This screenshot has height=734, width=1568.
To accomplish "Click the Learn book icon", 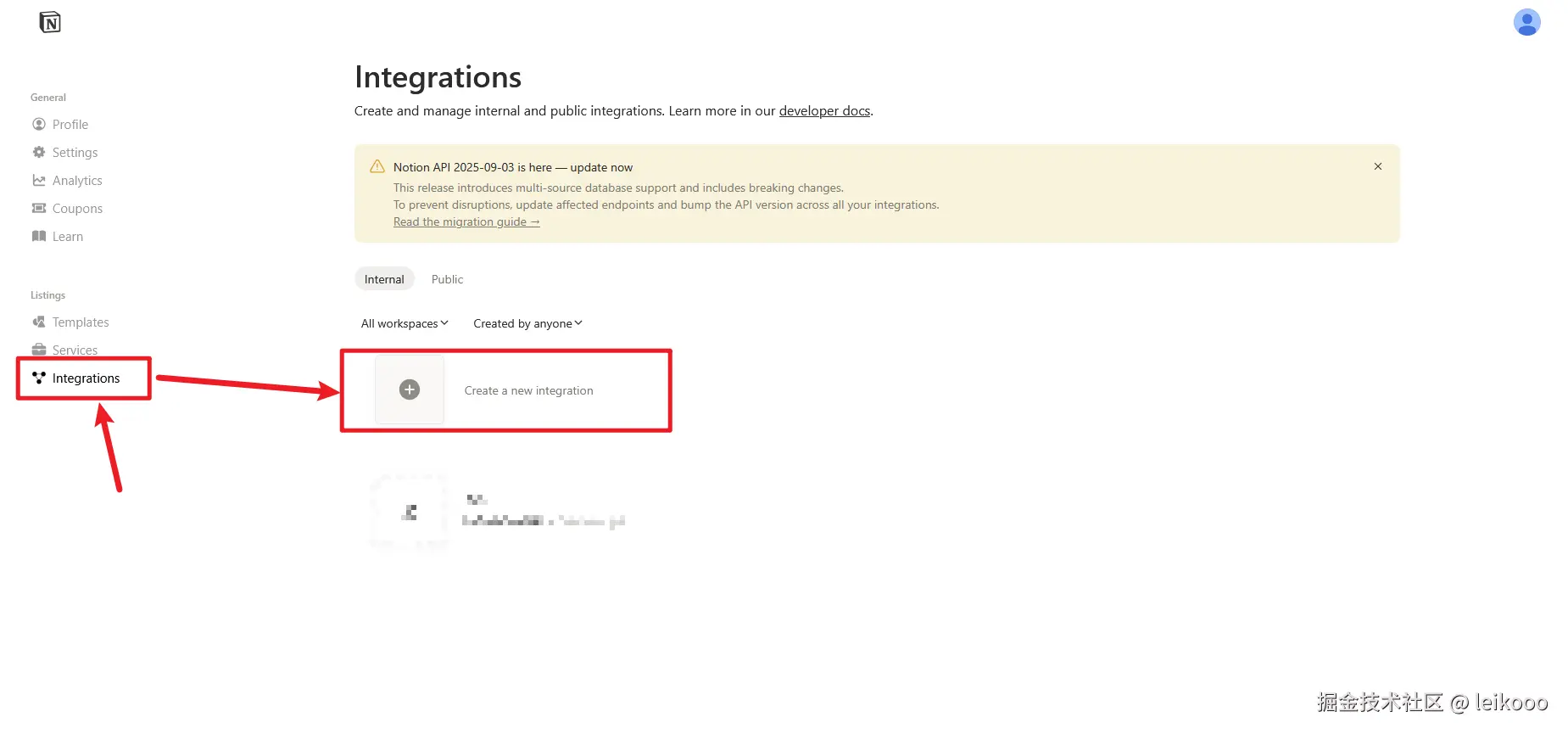I will coord(39,237).
